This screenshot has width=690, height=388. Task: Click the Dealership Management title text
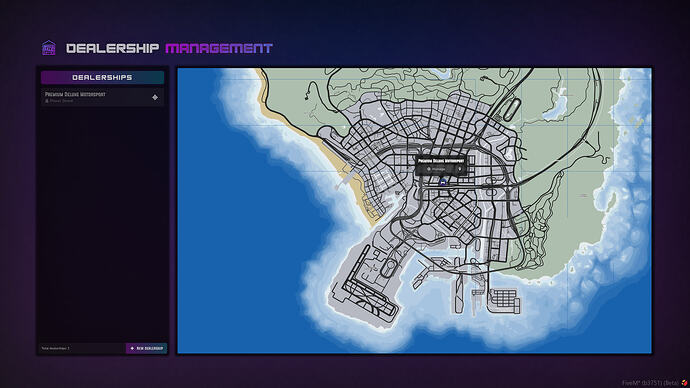pos(169,48)
